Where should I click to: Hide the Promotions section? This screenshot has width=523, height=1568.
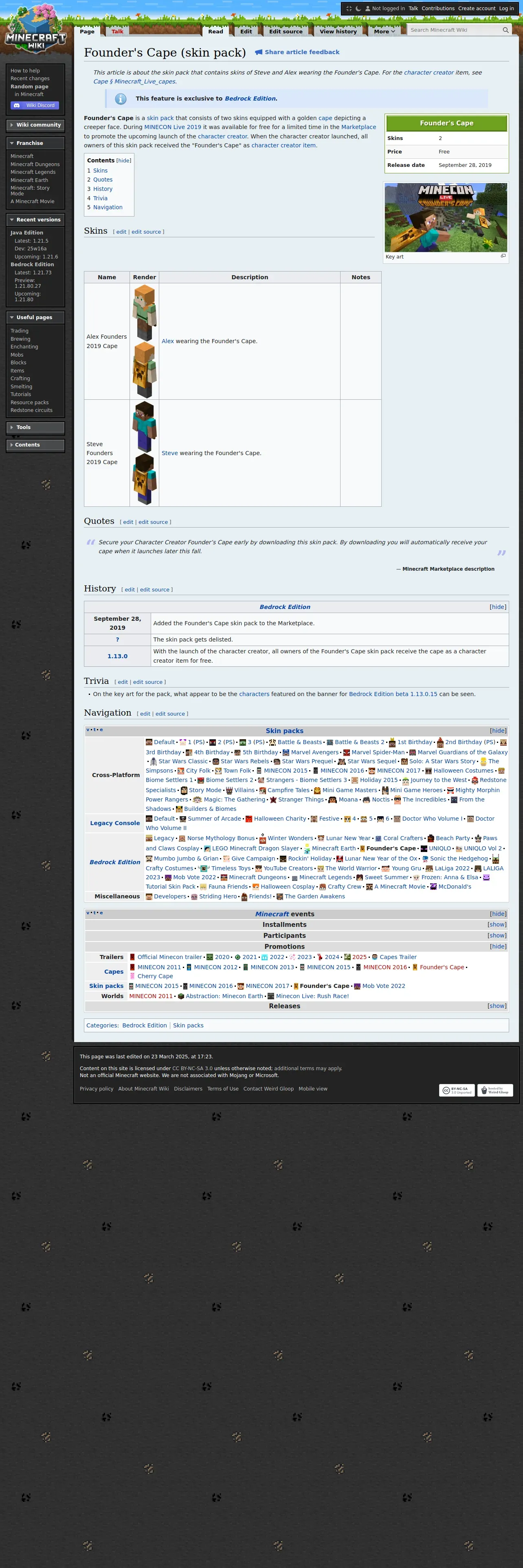tap(497, 946)
